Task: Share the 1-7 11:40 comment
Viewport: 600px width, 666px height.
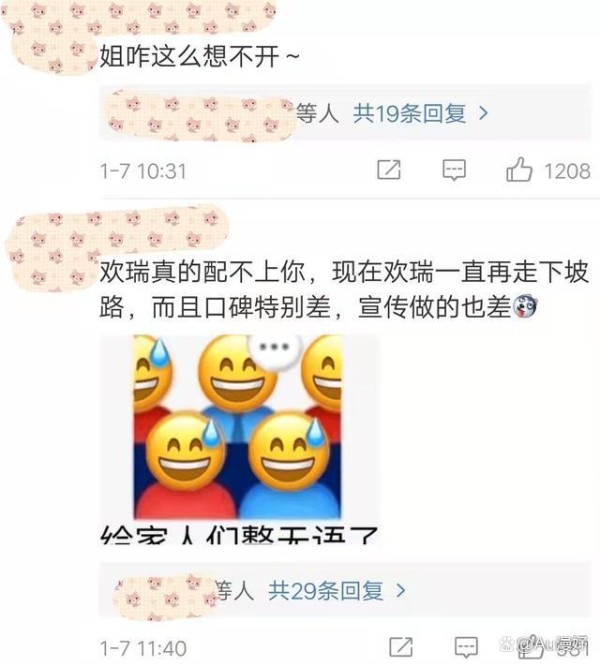Action: (401, 647)
